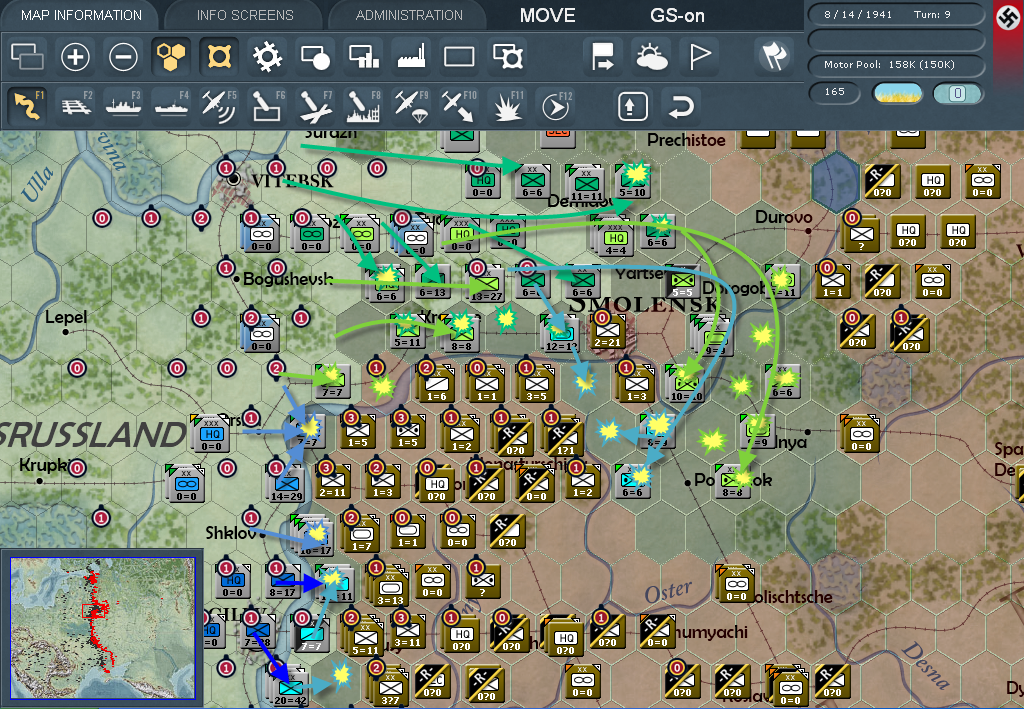Select the 13=27 green unit counter
Screen dimensions: 1024x709
click(487, 285)
